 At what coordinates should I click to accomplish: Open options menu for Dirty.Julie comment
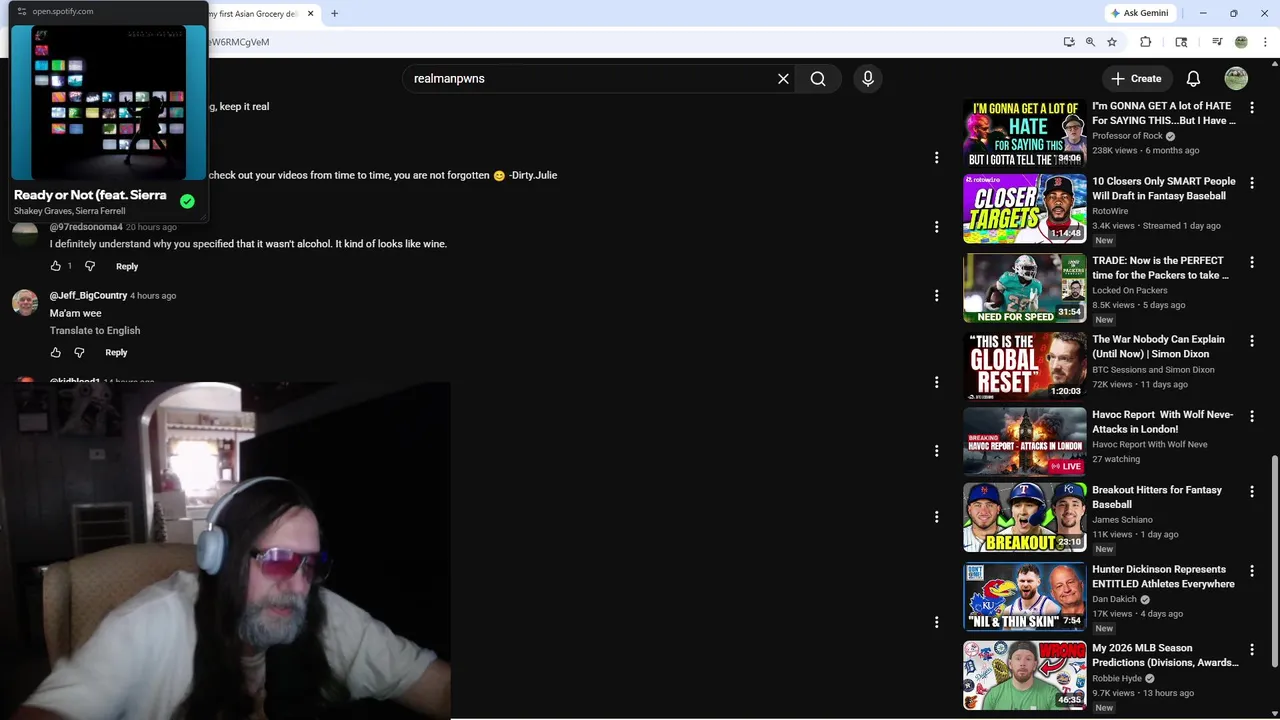point(936,157)
